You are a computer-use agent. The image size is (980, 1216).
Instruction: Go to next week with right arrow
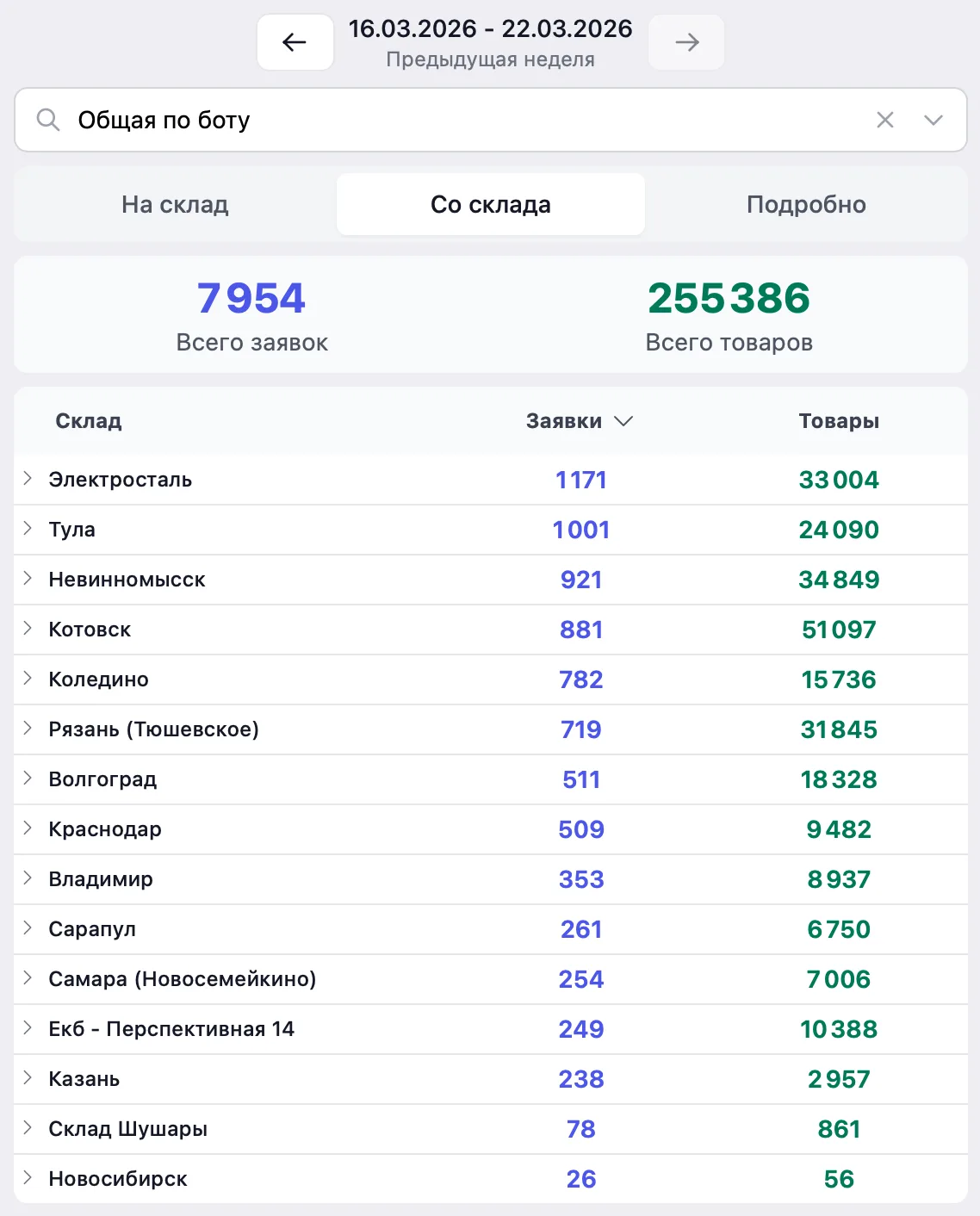[686, 42]
